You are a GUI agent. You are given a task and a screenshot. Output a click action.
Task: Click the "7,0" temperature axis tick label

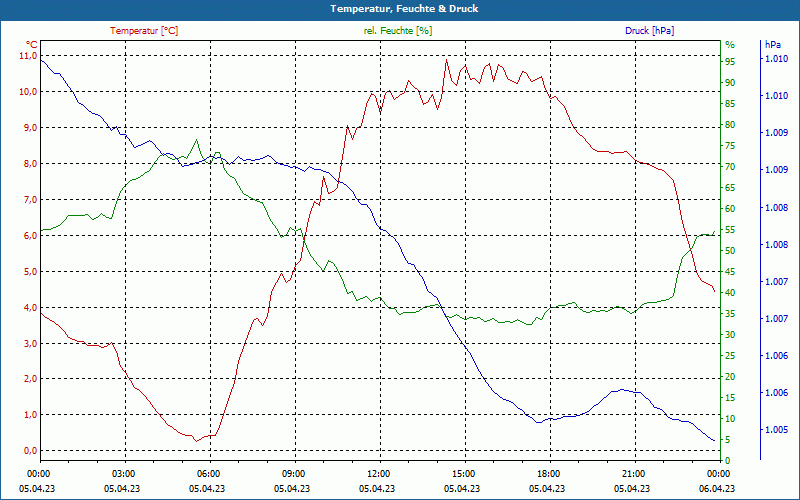30,199
